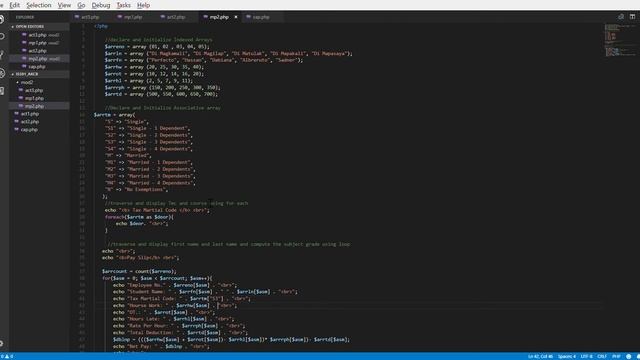Collapse the workspace folder section header
Image resolution: width=640 pixels, height=360 pixels.
pos(39,74)
